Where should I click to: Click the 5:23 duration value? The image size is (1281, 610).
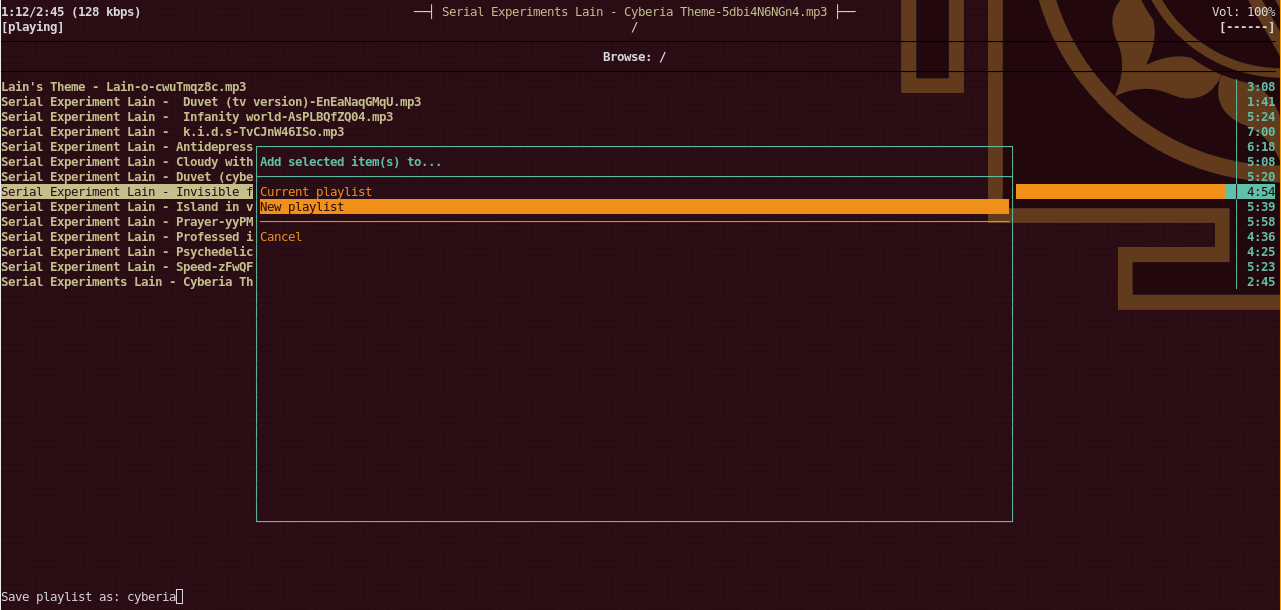point(1261,267)
